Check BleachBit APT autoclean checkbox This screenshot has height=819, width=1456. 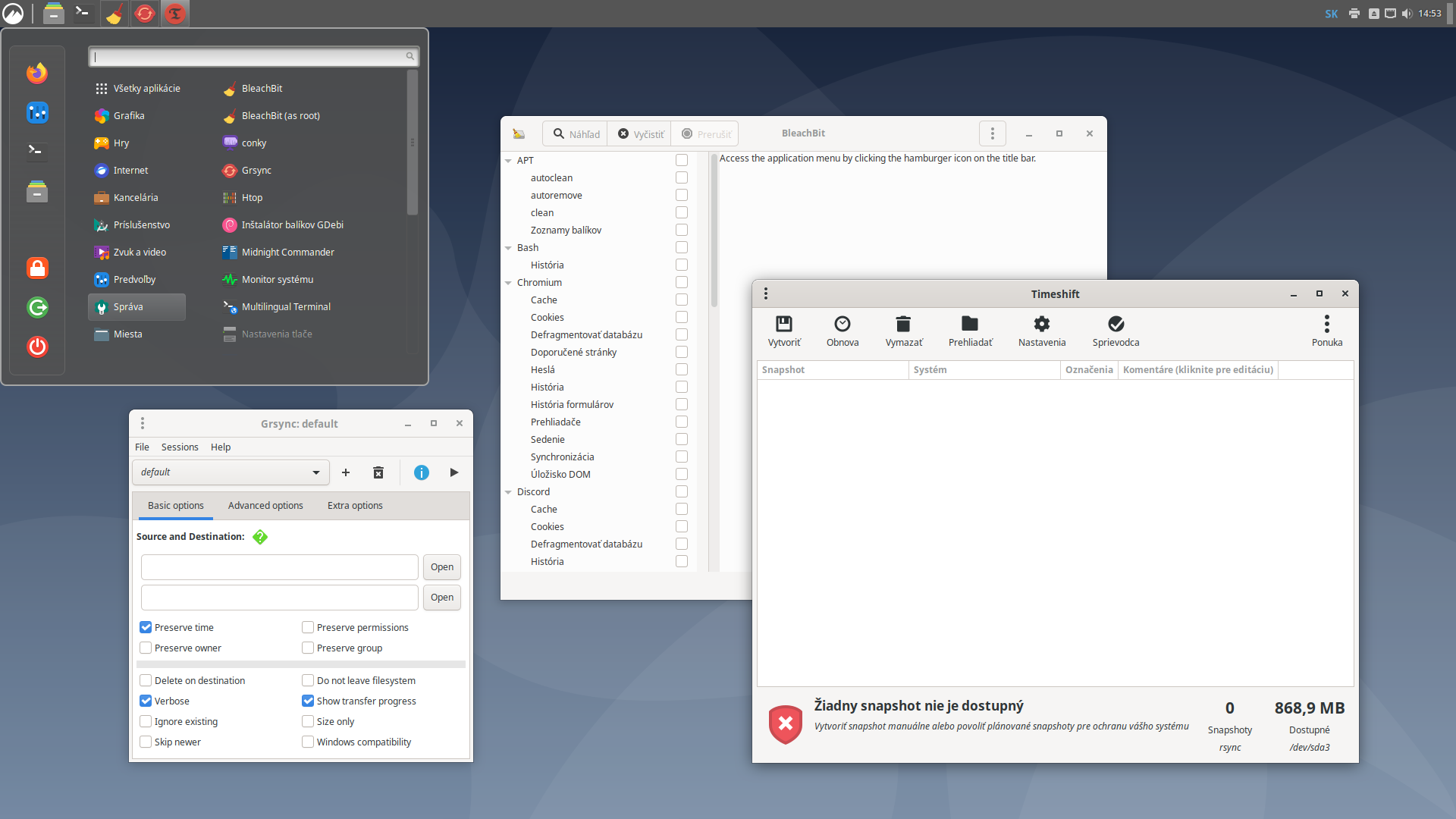[682, 177]
